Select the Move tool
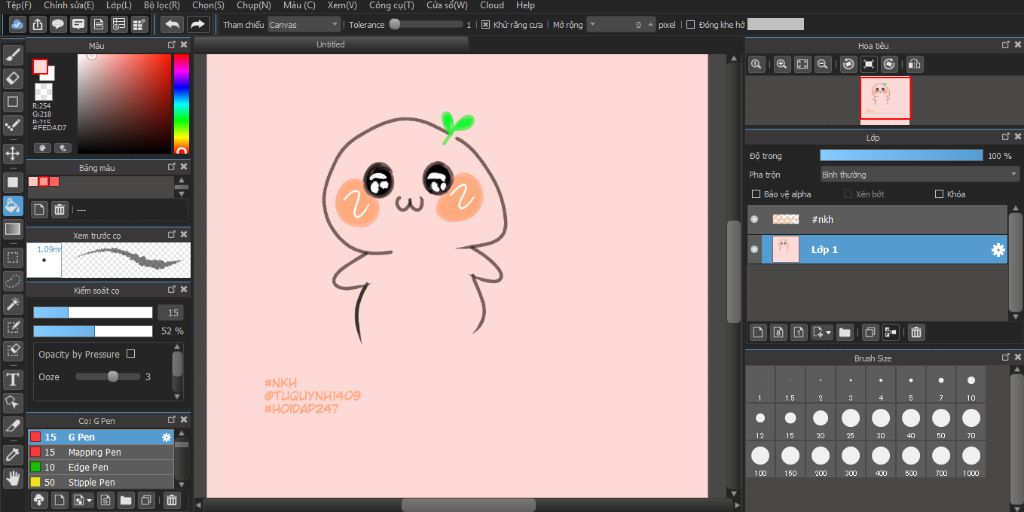 click(13, 153)
